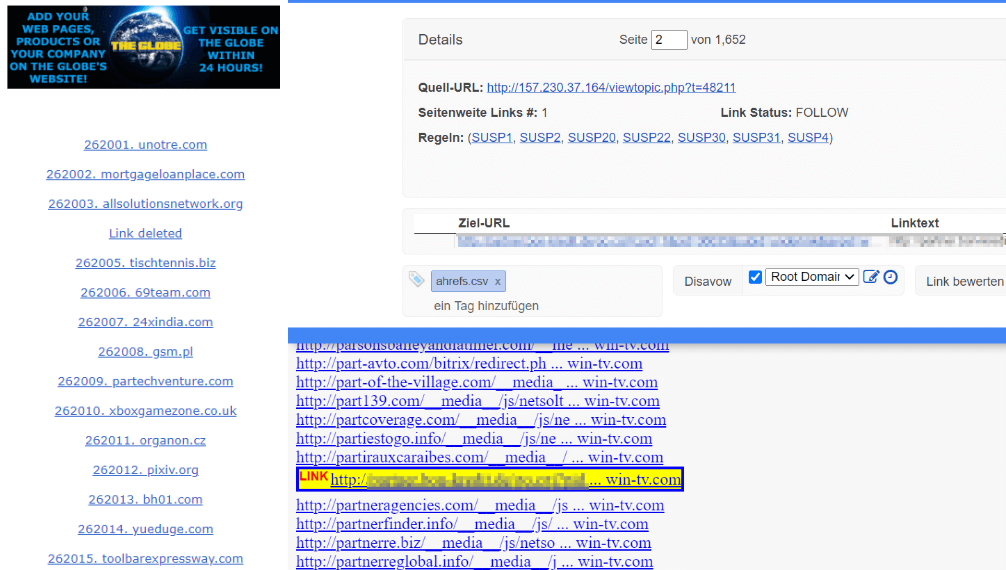The height and width of the screenshot is (570, 1006).
Task: Open the Quell-URL viewtopic.php link
Action: click(611, 87)
